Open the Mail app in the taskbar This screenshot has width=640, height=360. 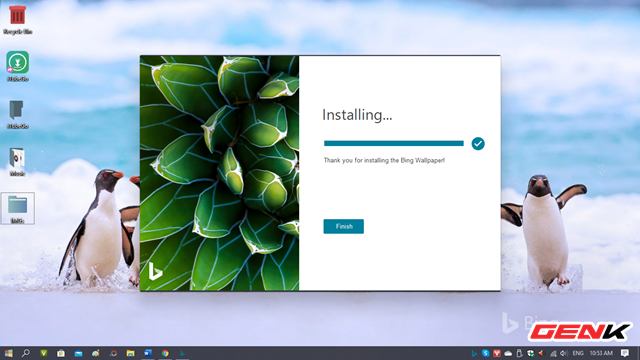pyautogui.click(x=78, y=353)
